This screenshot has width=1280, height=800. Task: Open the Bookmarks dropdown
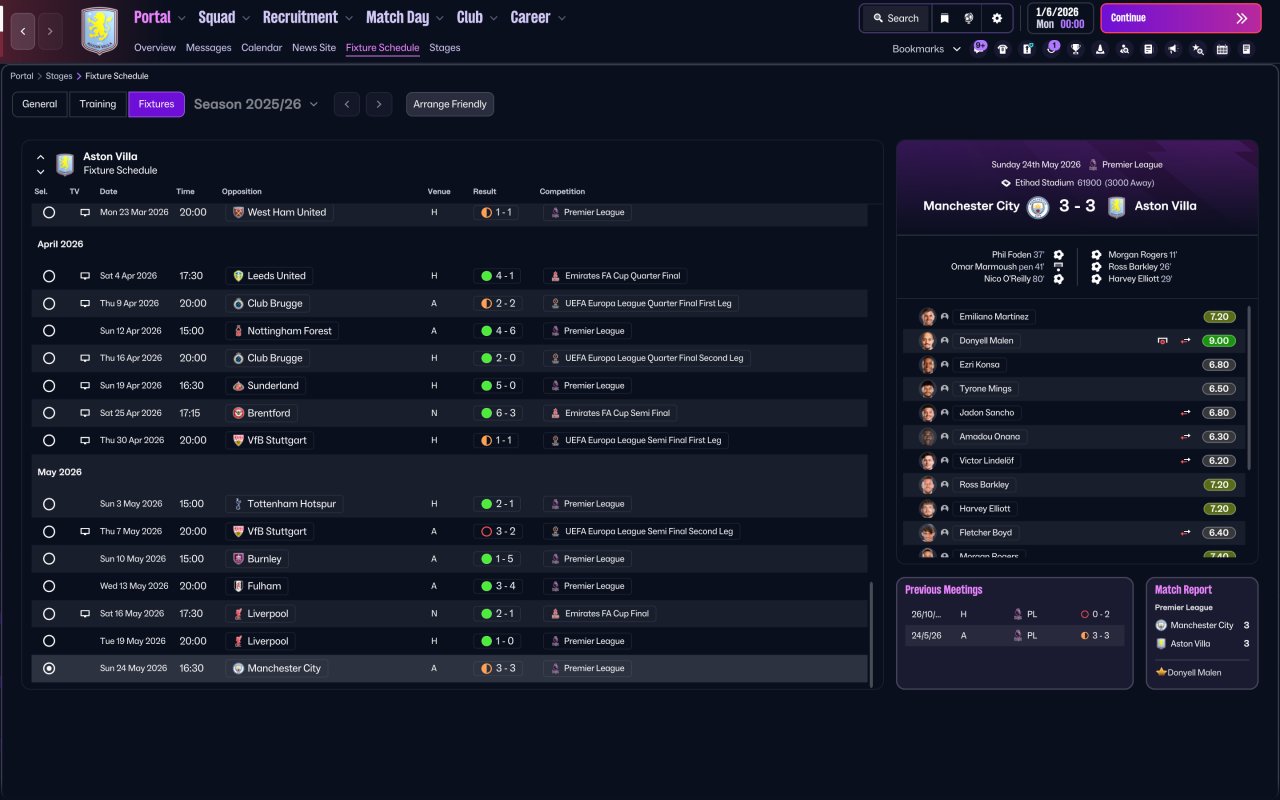coord(926,49)
